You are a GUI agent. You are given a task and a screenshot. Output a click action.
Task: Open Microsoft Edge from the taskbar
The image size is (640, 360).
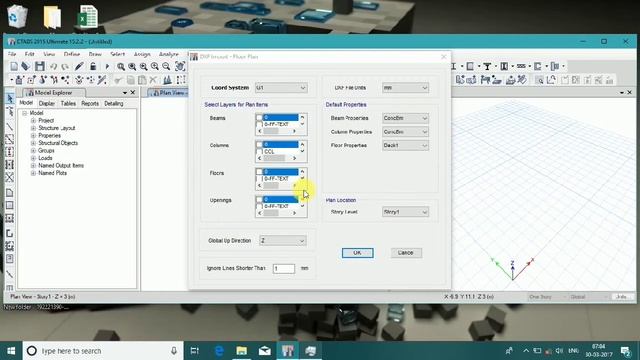219,351
